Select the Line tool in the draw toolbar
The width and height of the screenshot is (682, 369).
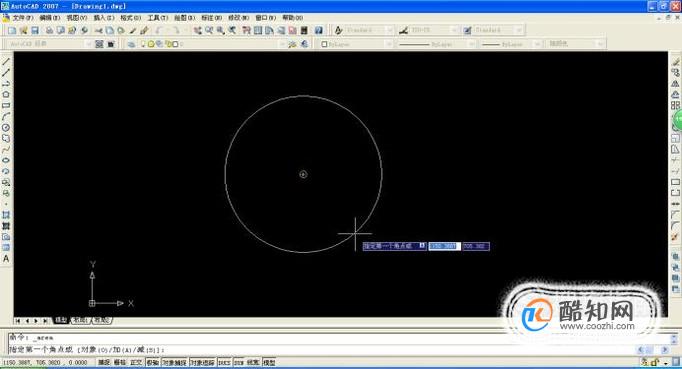6,61
